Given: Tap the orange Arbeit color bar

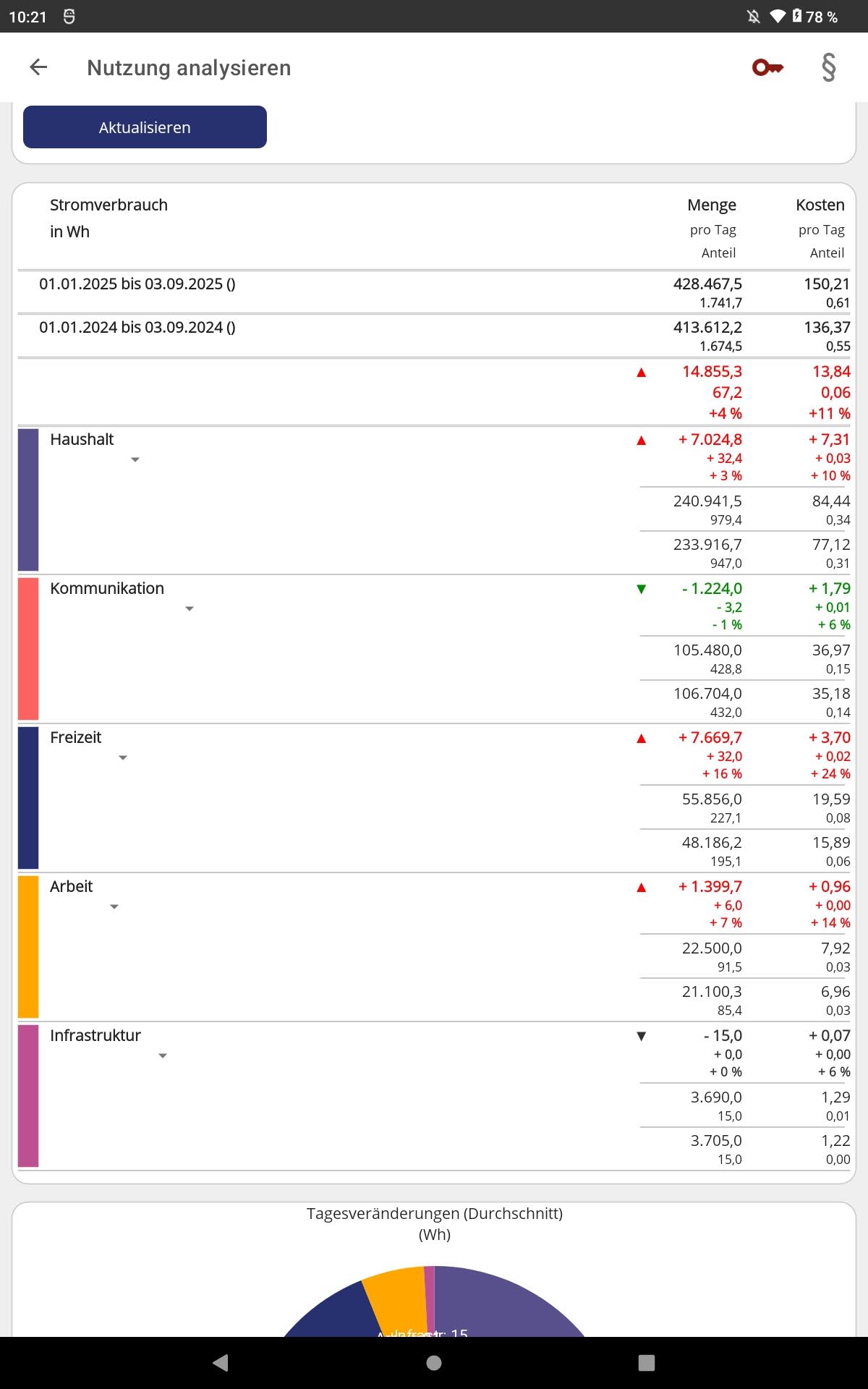Looking at the screenshot, I should [x=28, y=946].
